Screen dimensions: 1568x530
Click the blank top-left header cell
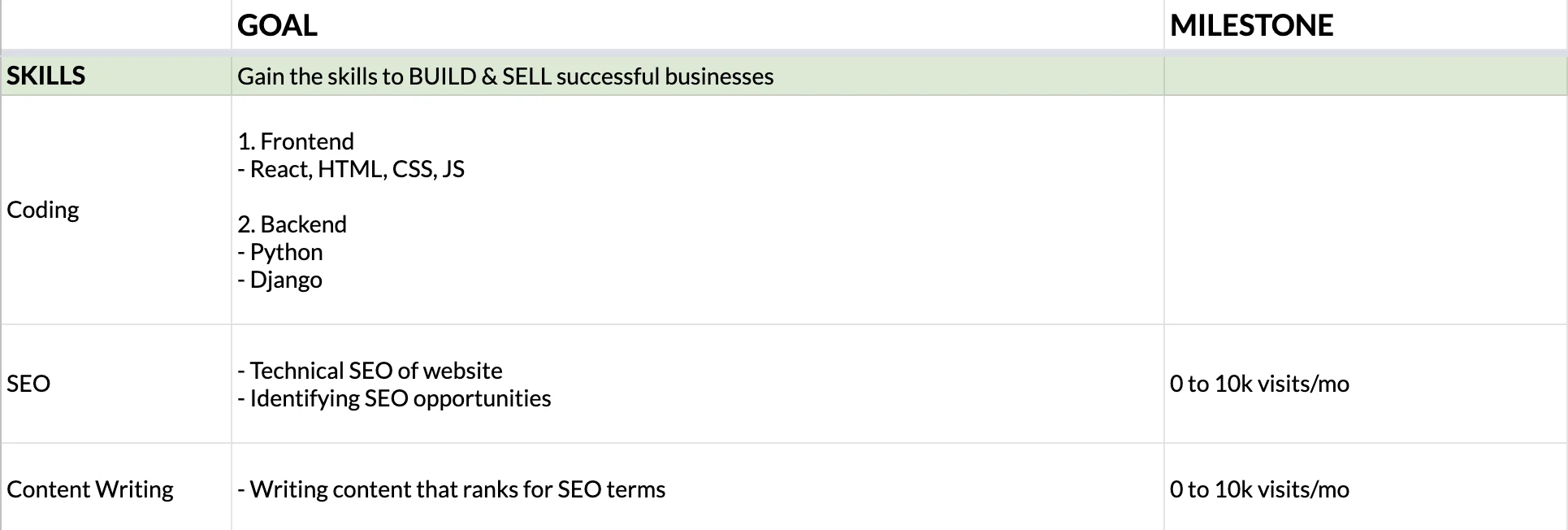pyautogui.click(x=116, y=25)
